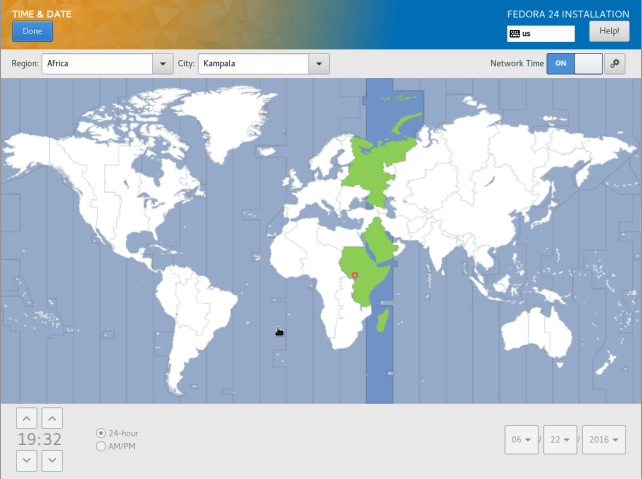
Task: Click the City field showing Kampala
Action: coord(253,63)
